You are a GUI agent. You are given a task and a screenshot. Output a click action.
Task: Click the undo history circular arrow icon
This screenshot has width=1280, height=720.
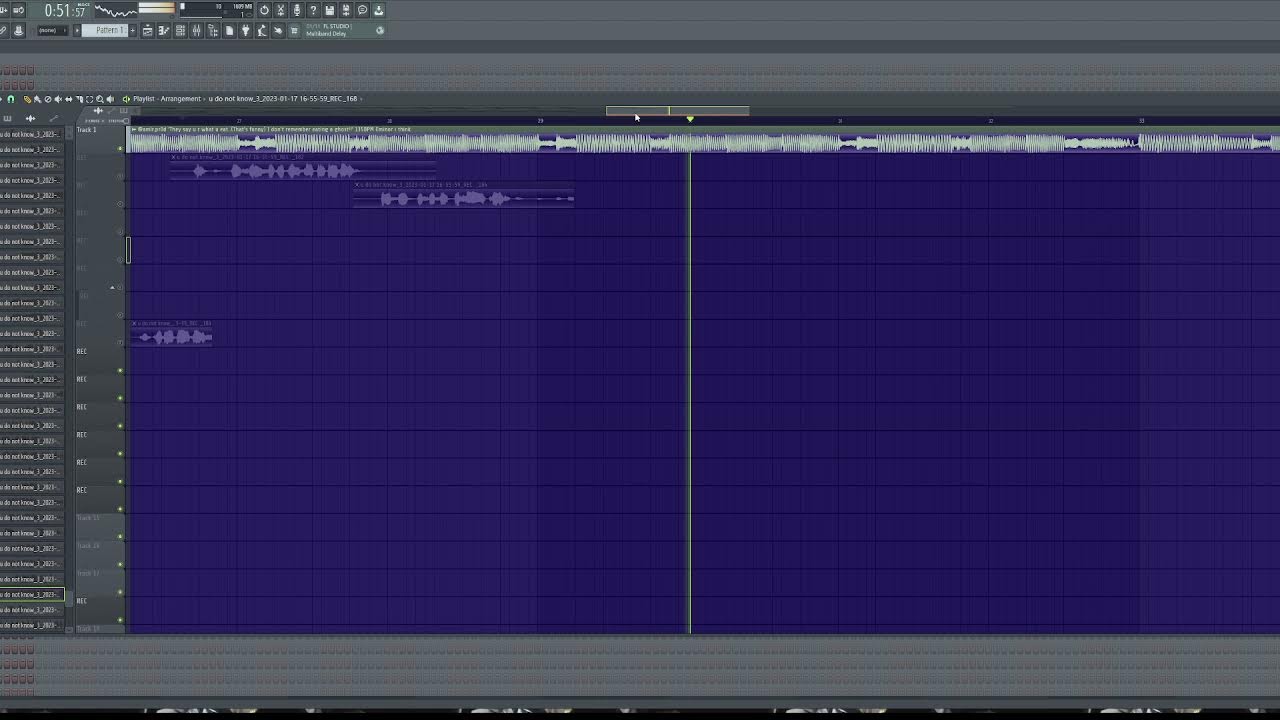[x=264, y=10]
